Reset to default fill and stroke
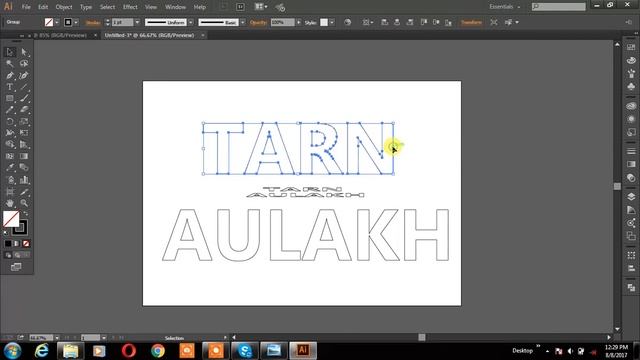 (6, 233)
